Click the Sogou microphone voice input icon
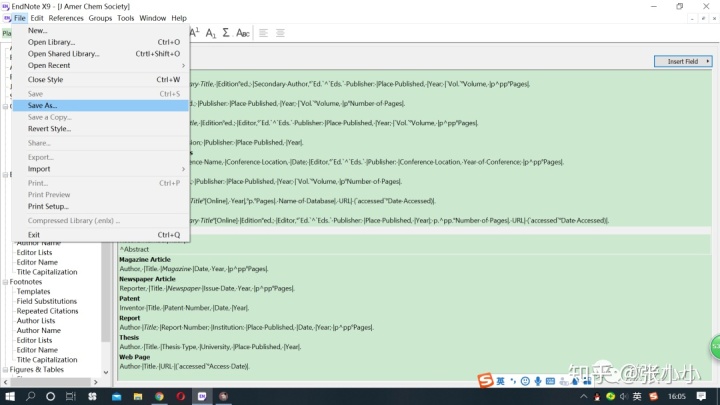Viewport: 720px width, 405px height. tap(537, 381)
